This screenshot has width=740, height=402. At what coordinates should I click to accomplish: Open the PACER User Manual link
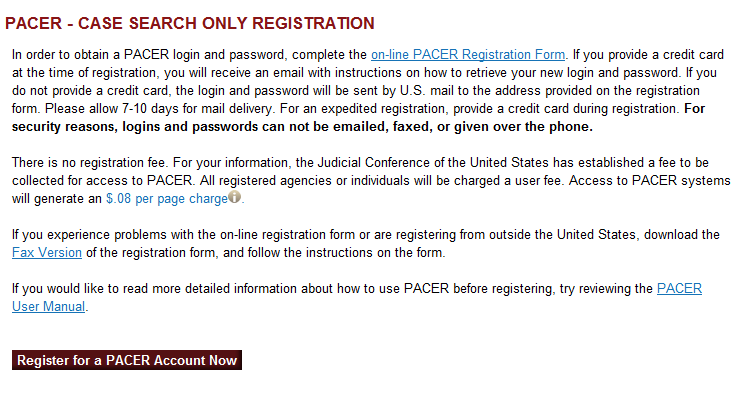(x=679, y=289)
